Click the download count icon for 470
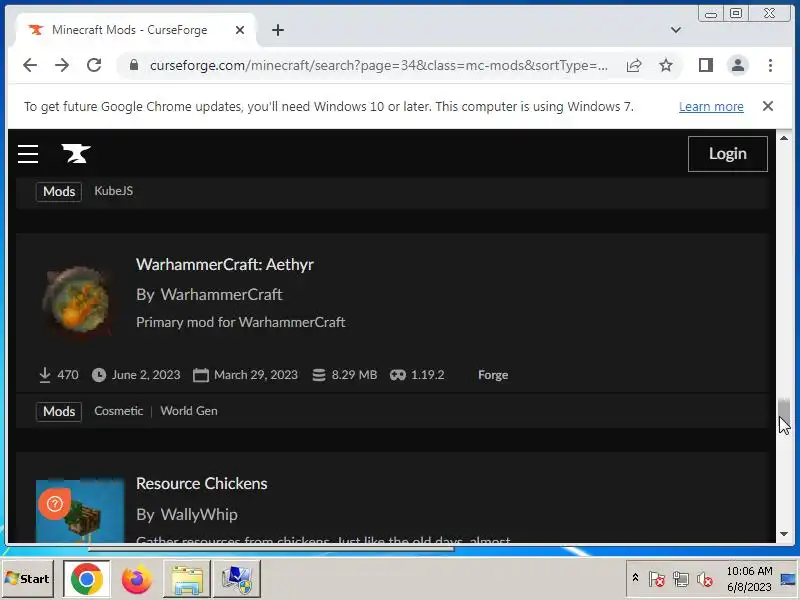The image size is (800, 600). (x=45, y=375)
